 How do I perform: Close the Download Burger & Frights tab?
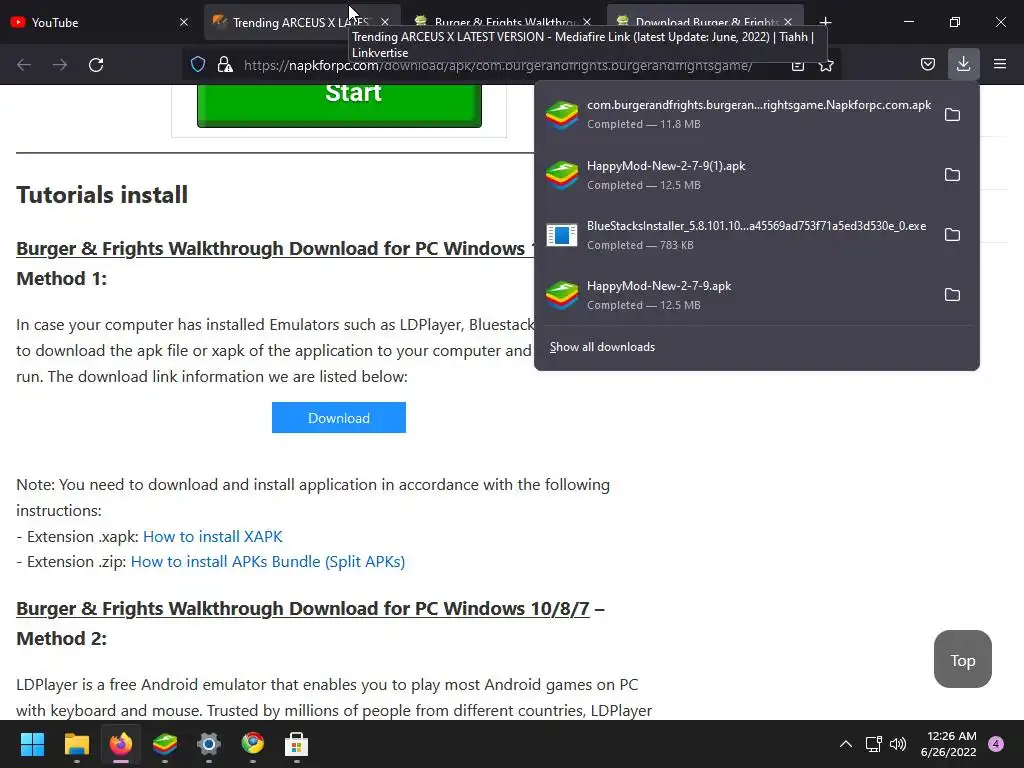point(788,22)
